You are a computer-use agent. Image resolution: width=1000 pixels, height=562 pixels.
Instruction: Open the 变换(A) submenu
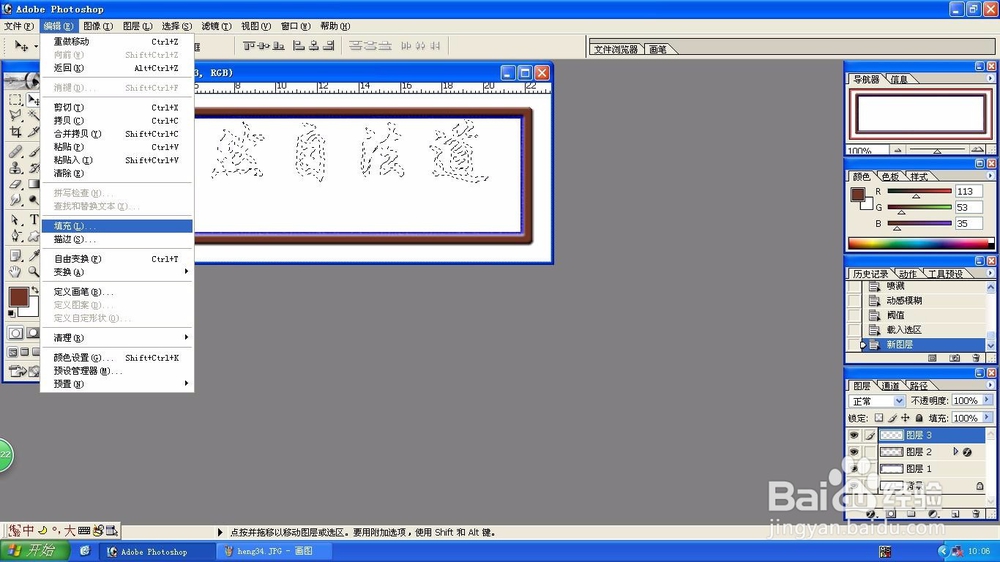117,272
